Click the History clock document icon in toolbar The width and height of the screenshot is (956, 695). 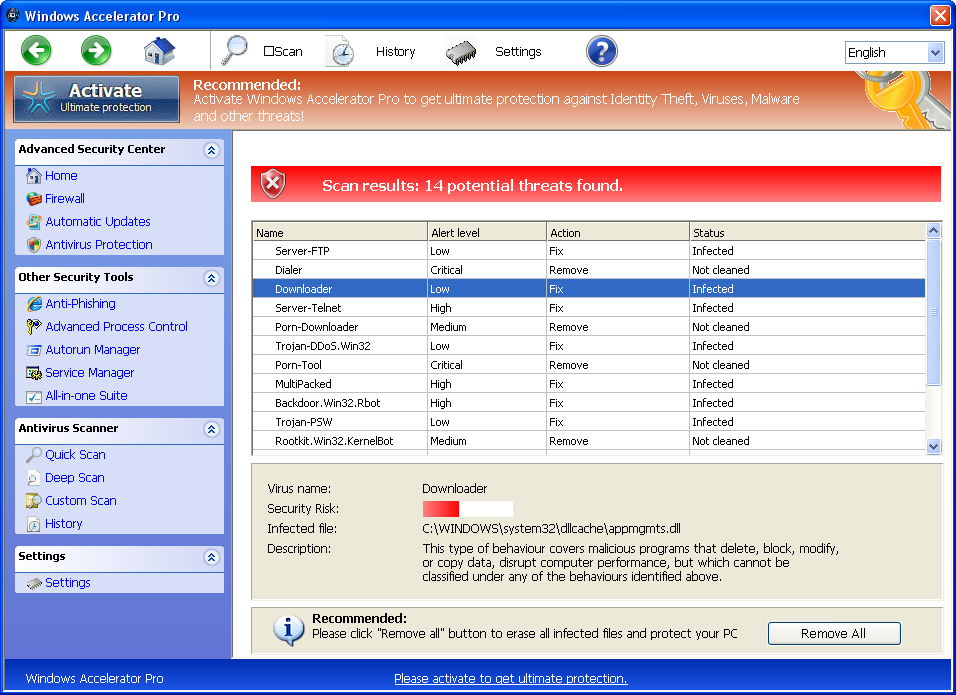(x=340, y=51)
